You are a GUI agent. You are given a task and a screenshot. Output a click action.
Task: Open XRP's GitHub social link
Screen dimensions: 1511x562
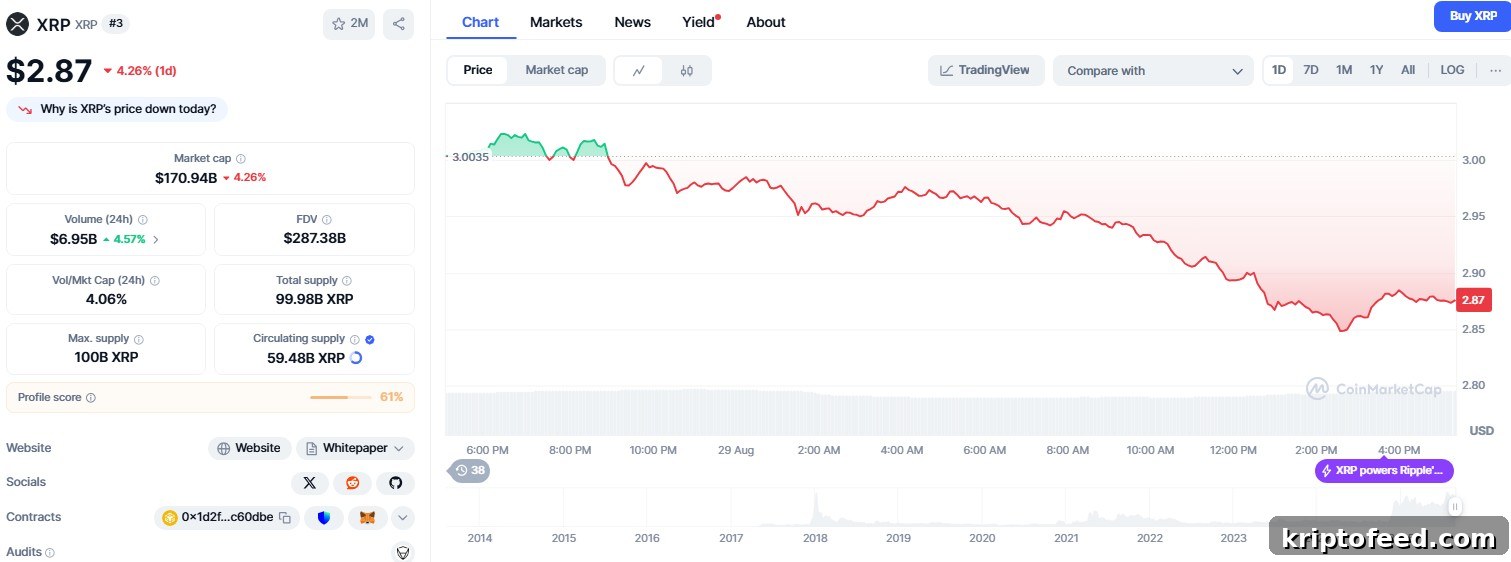[395, 483]
